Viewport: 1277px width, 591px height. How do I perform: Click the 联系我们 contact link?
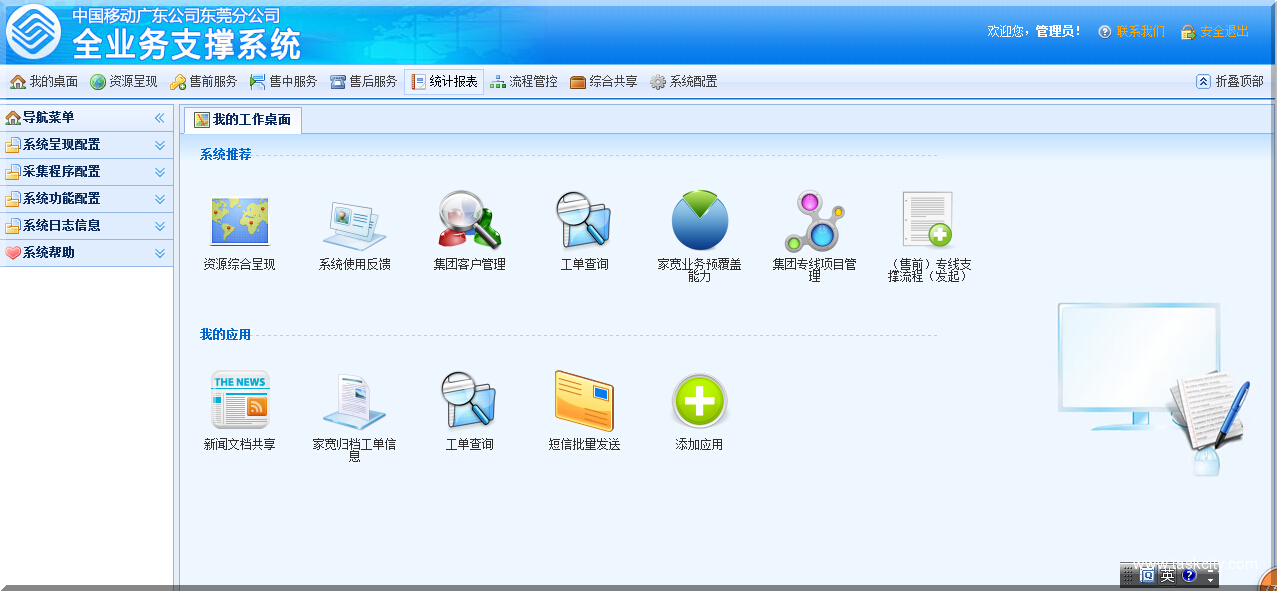[x=1140, y=32]
